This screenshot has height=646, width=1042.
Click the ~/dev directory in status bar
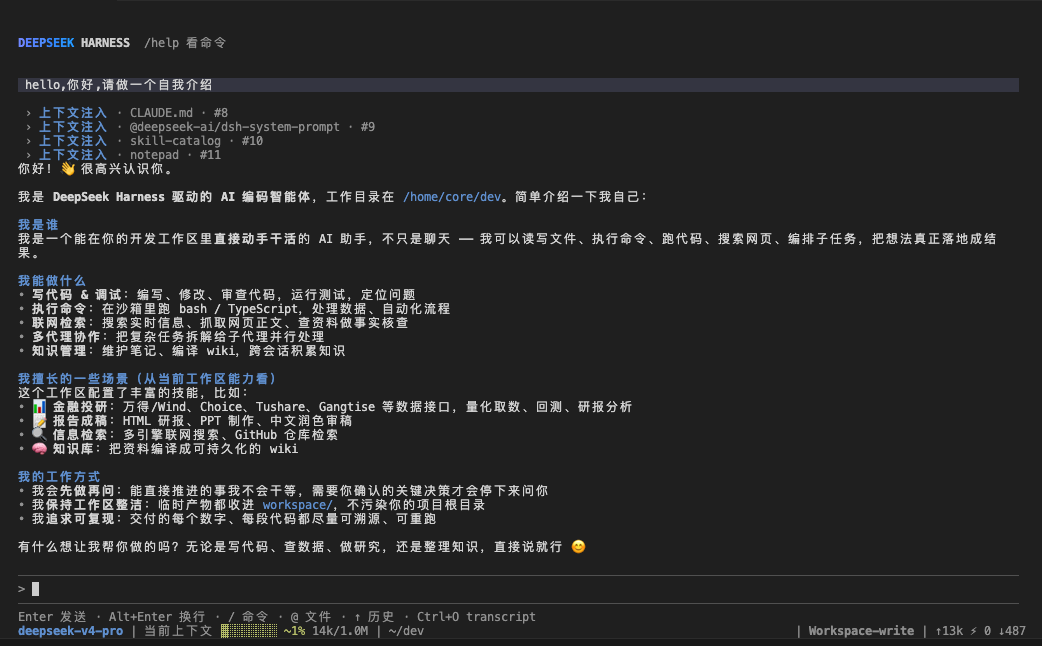pos(406,631)
